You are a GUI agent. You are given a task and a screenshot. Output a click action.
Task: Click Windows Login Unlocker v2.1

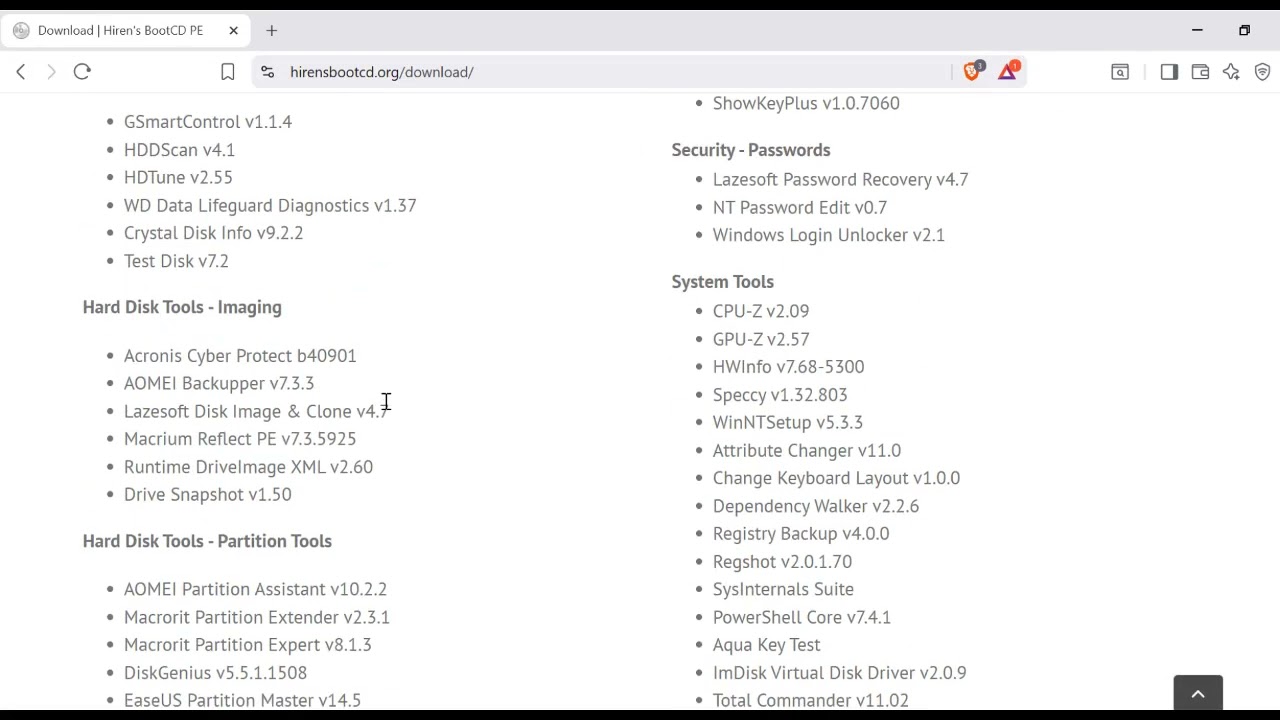click(829, 235)
